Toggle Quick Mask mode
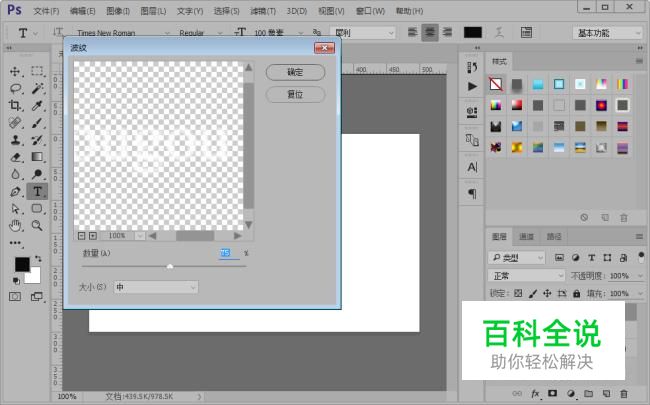This screenshot has width=650, height=405. pyautogui.click(x=15, y=296)
